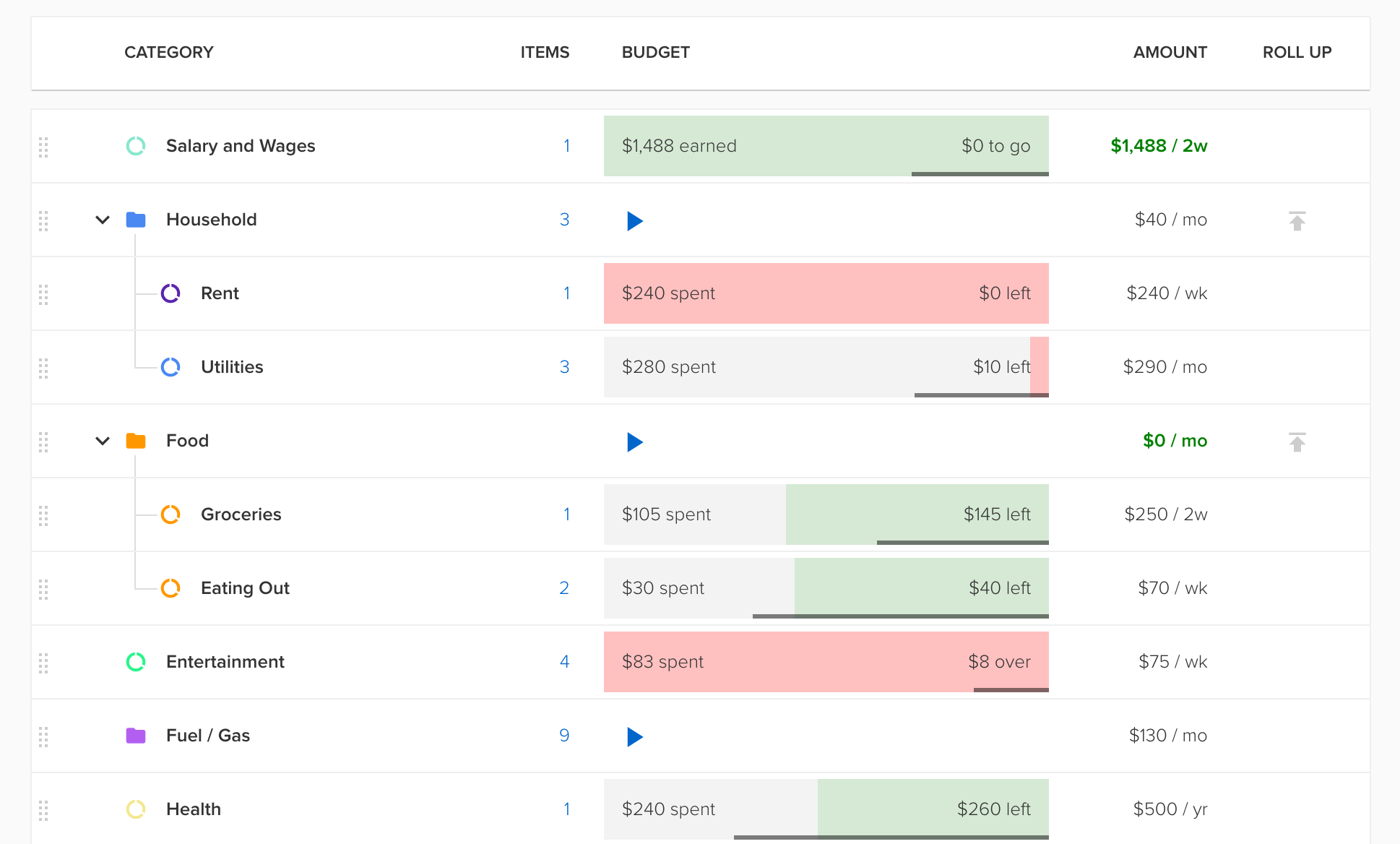Click the blue Household folder icon
This screenshot has width=1400, height=844.
tap(136, 220)
